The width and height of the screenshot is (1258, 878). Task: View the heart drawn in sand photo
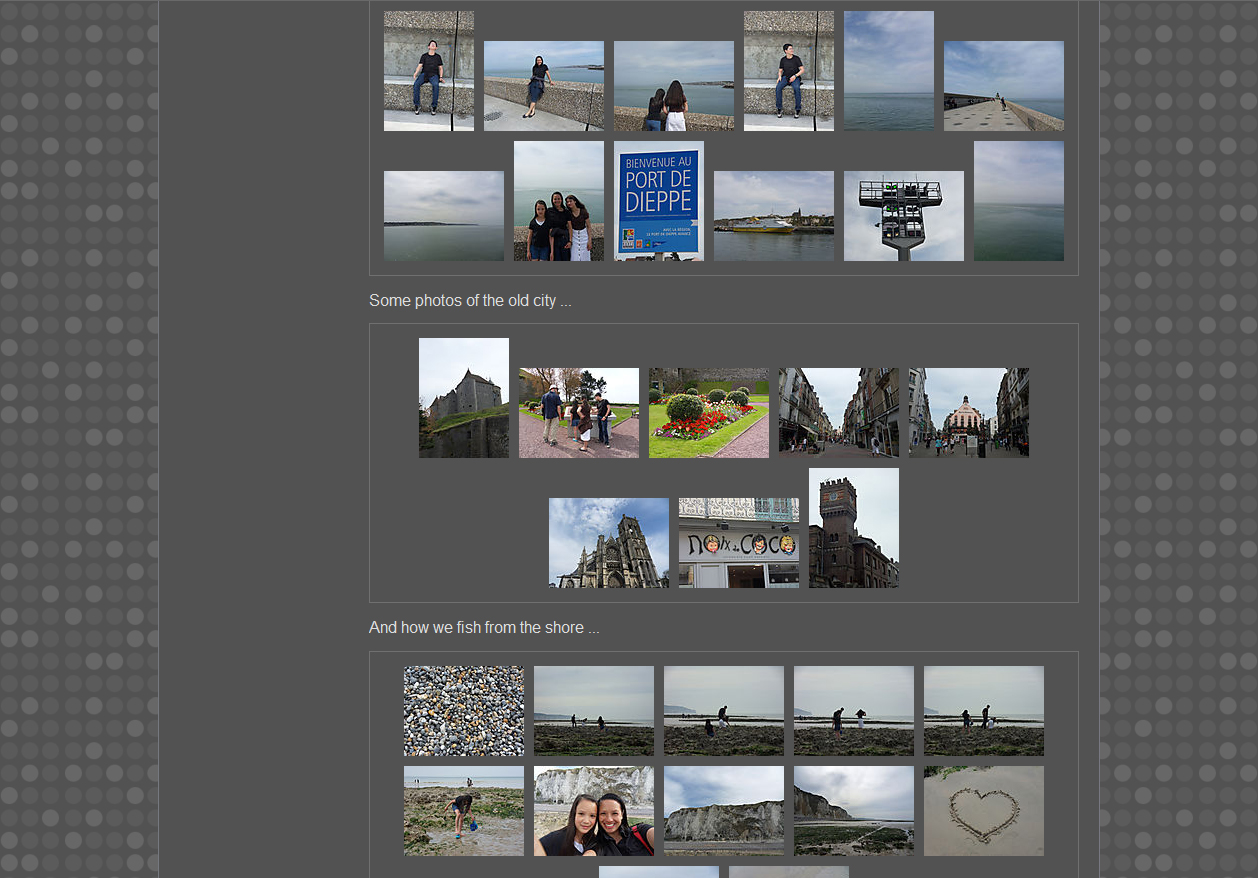(x=983, y=811)
